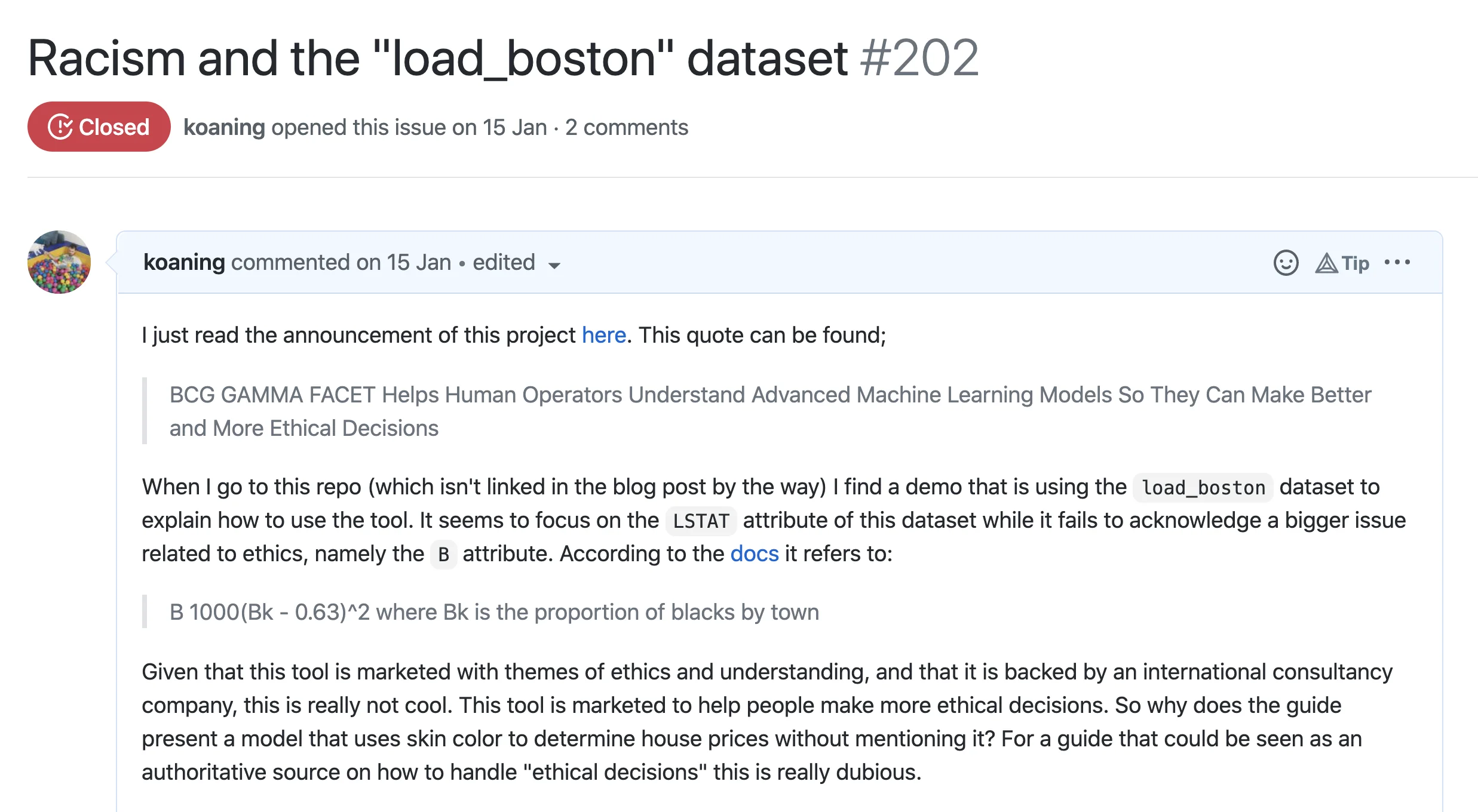
Task: Click the closed-issue icon inside the badge
Action: point(60,127)
